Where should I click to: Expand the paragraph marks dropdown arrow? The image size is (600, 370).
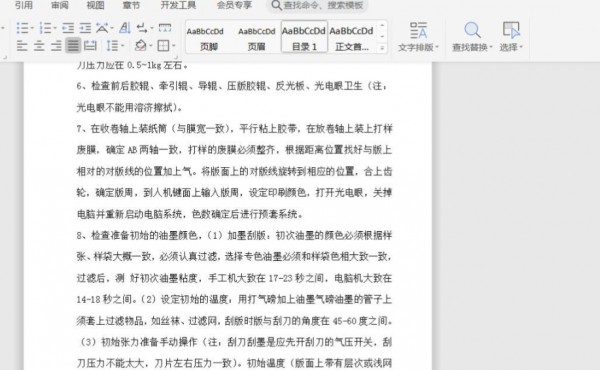point(152,28)
